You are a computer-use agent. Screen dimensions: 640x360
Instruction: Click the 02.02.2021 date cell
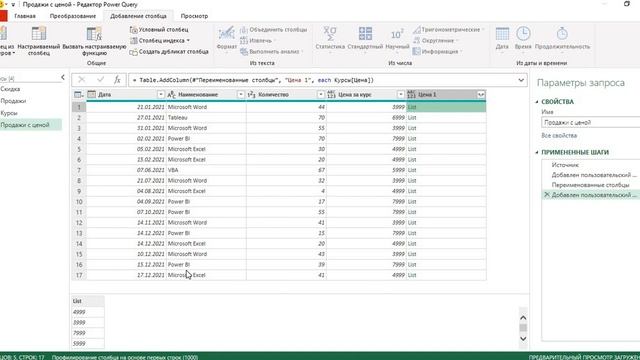tap(126, 139)
